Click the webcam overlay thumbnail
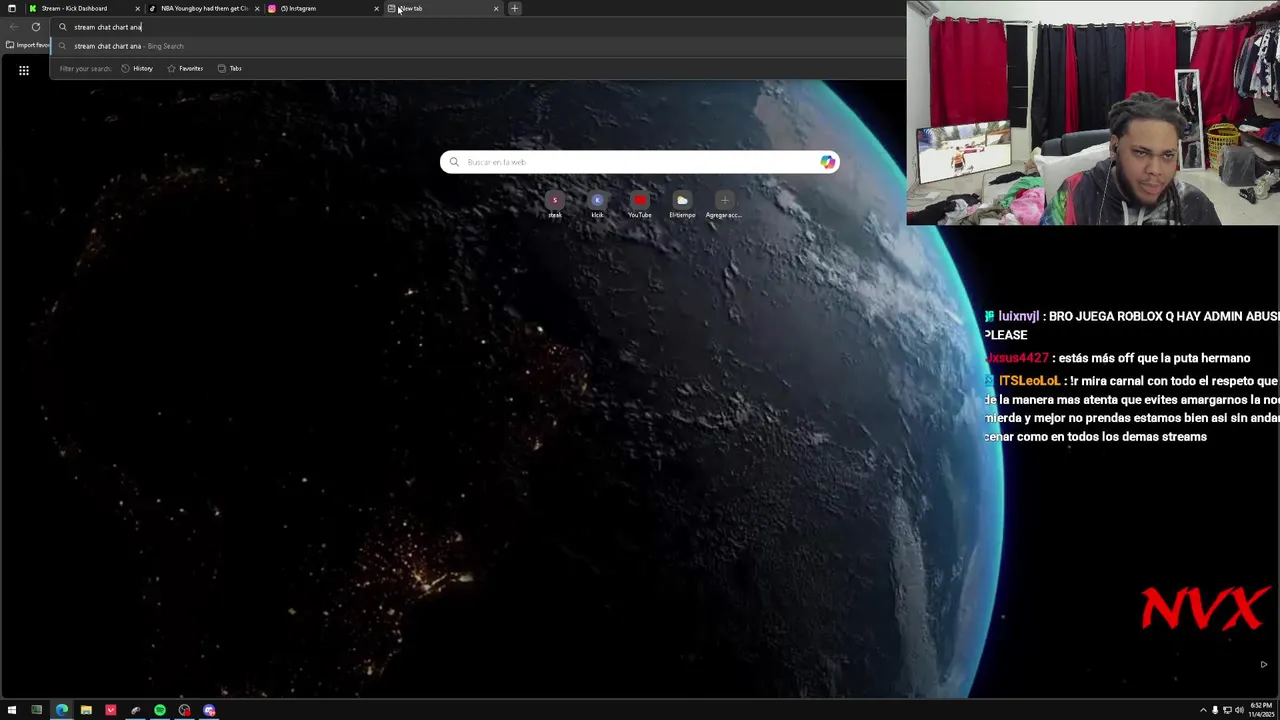Image resolution: width=1280 pixels, height=720 pixels. 1093,113
